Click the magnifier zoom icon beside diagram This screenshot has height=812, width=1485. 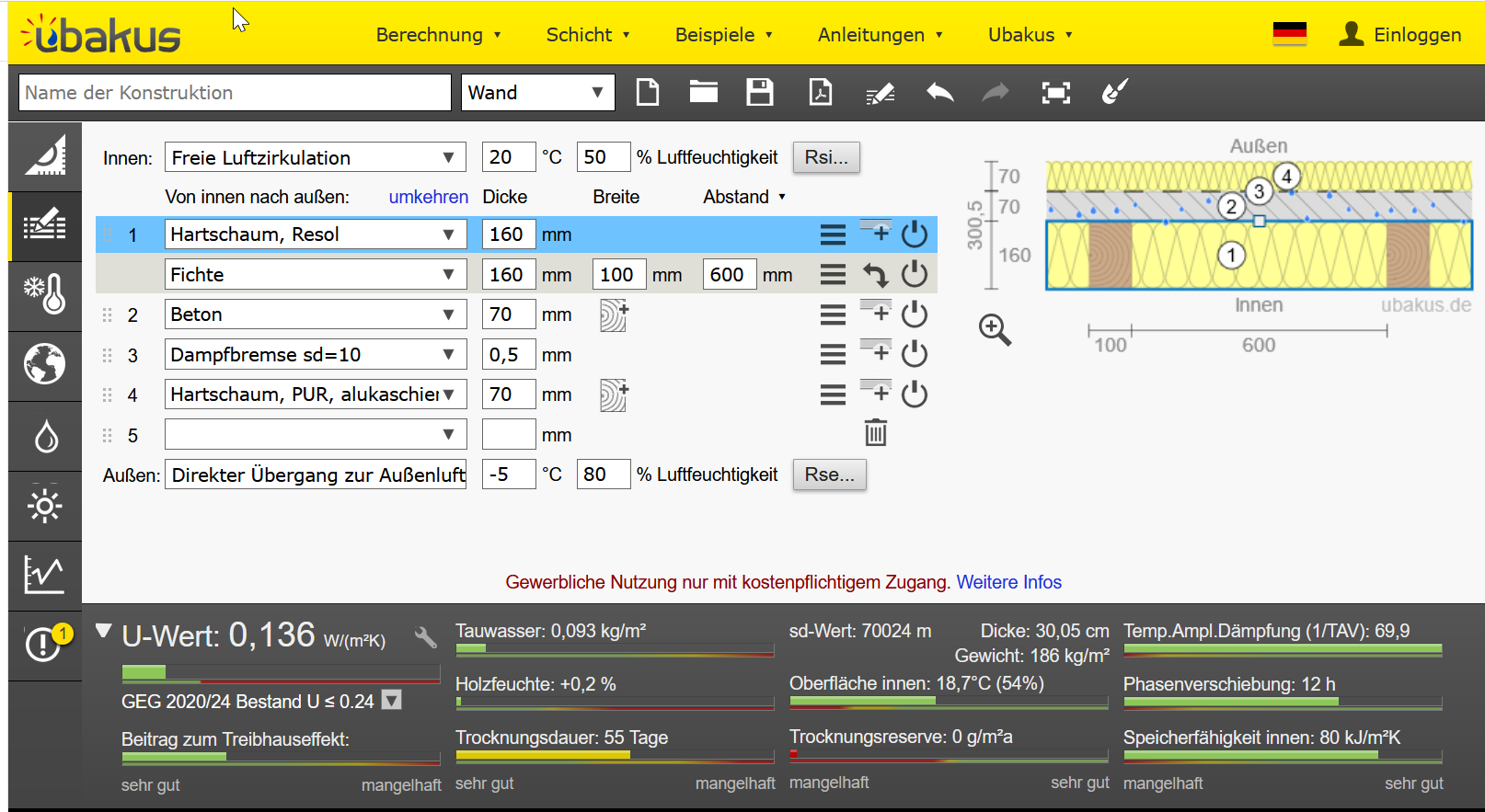[x=995, y=329]
